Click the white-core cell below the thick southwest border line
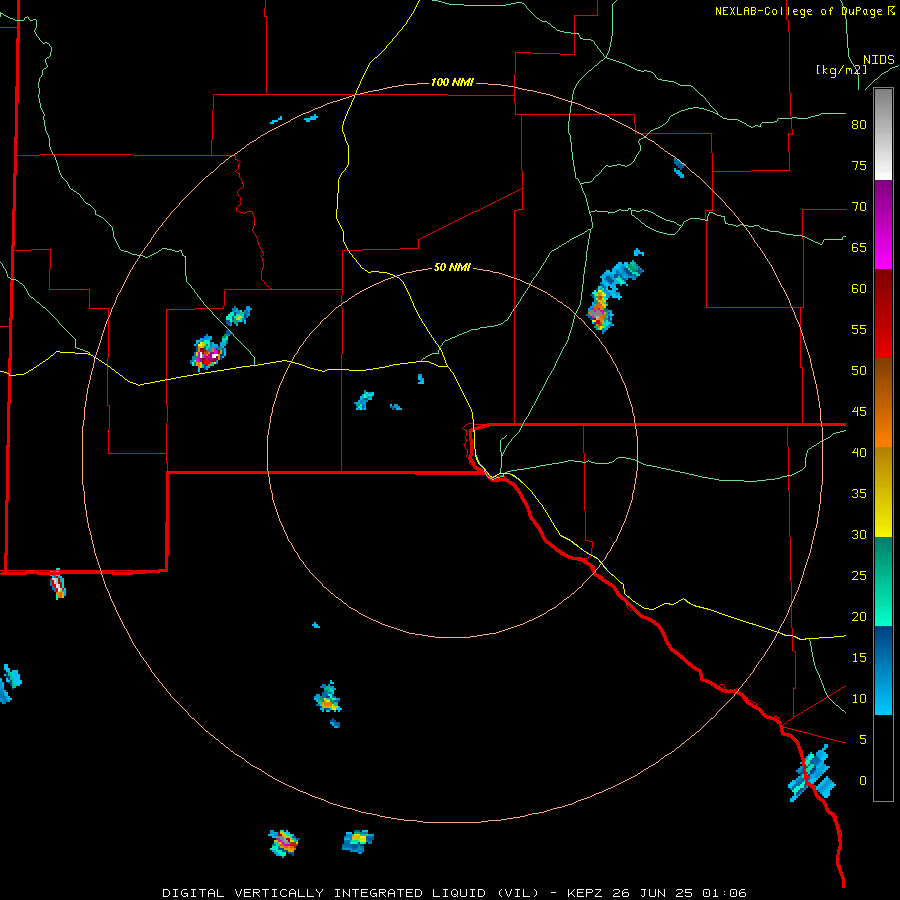Screen dimensions: 900x900 point(57,584)
